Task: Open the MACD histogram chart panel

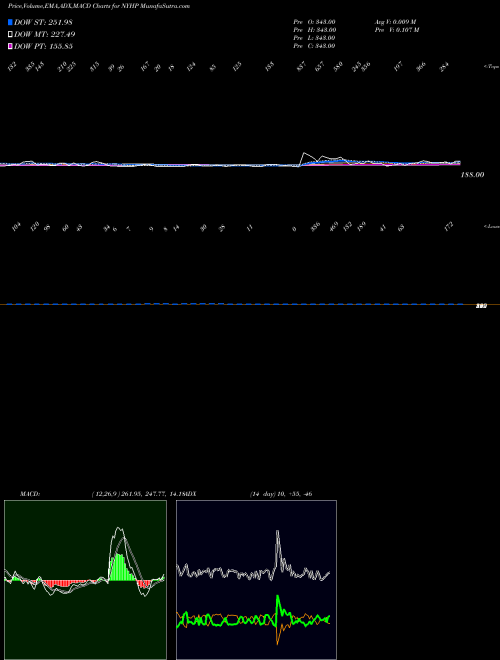Action: pyautogui.click(x=85, y=580)
